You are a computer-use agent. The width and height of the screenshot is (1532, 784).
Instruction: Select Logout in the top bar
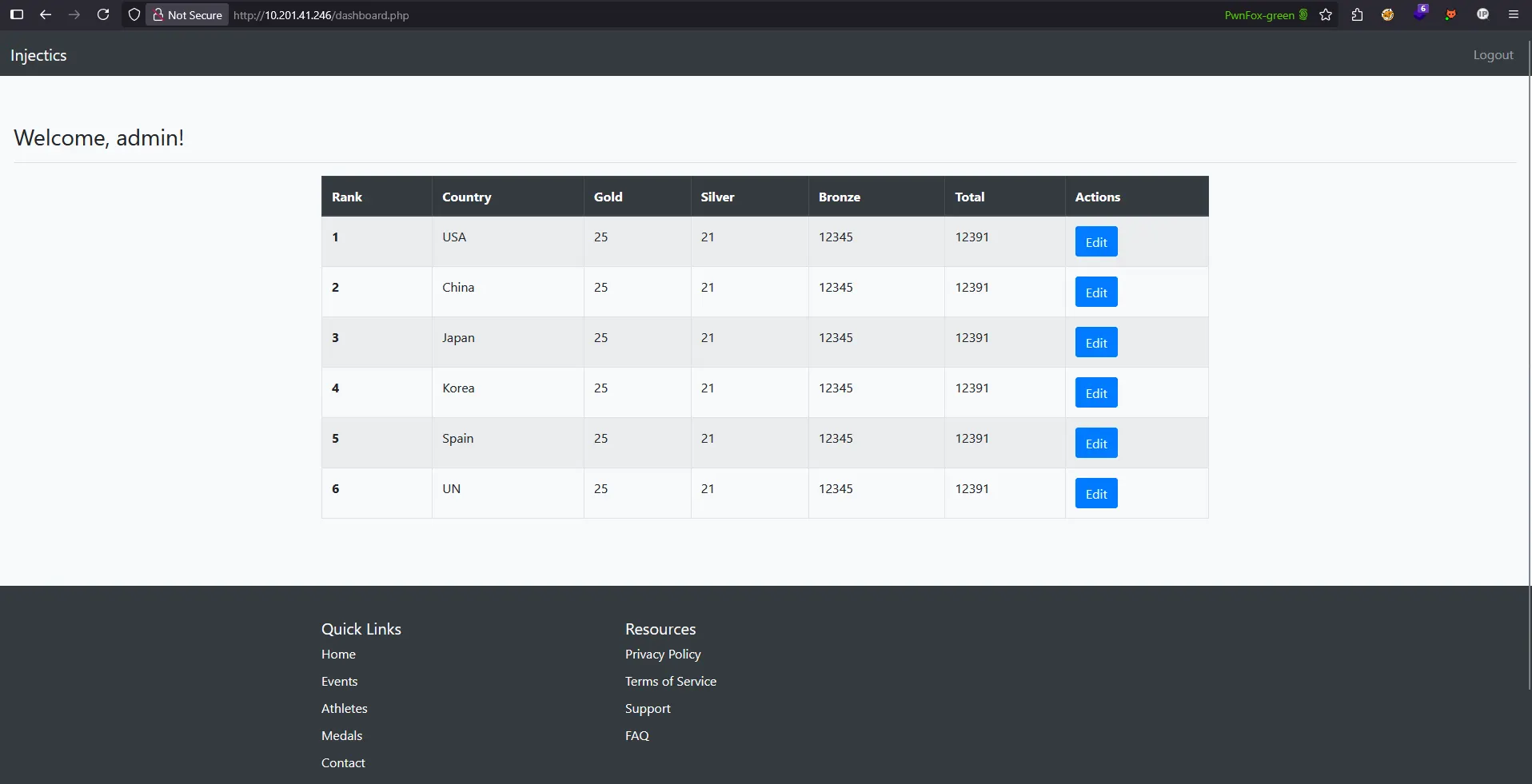1494,54
